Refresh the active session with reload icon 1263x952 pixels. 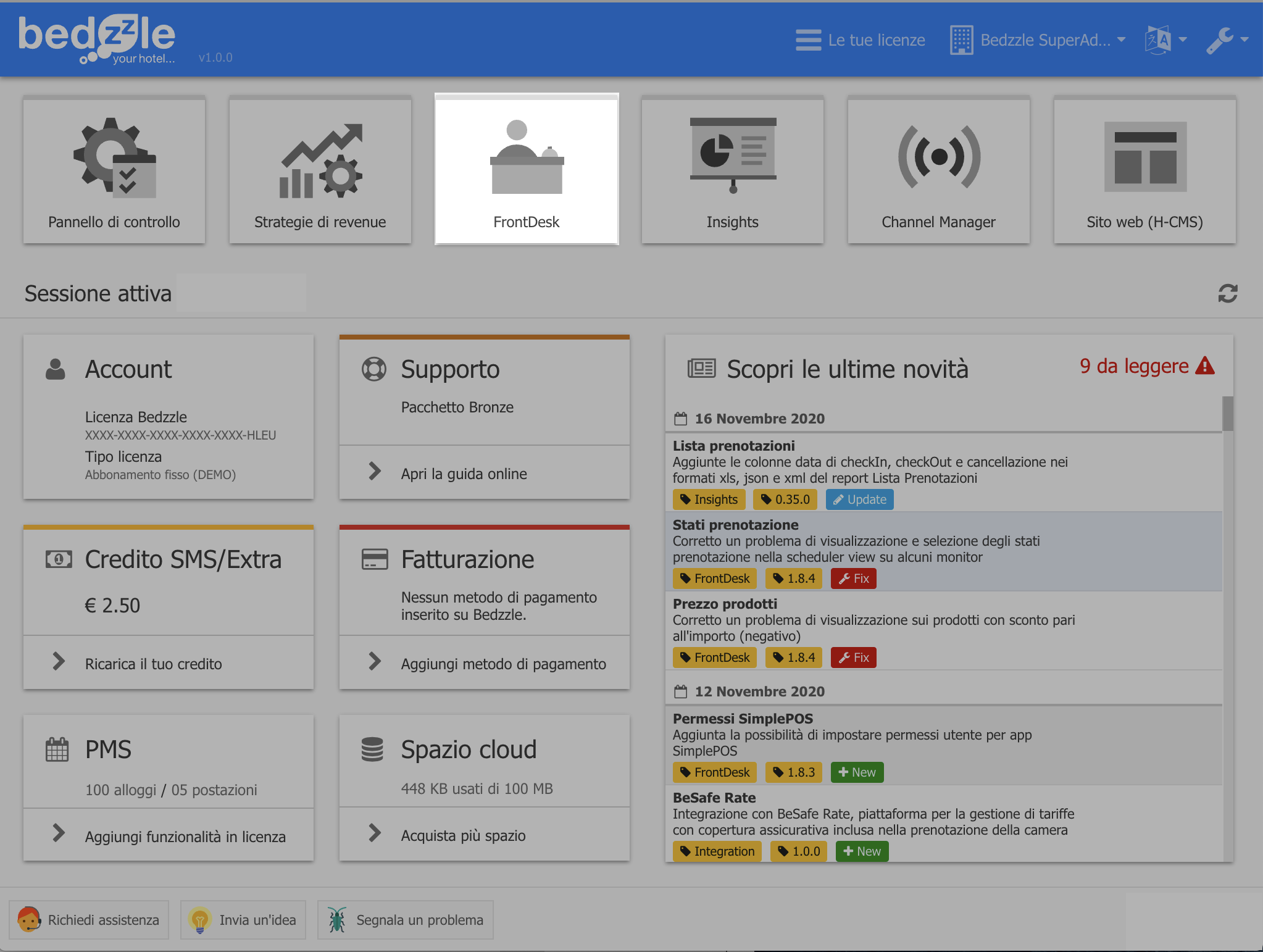[x=1228, y=293]
